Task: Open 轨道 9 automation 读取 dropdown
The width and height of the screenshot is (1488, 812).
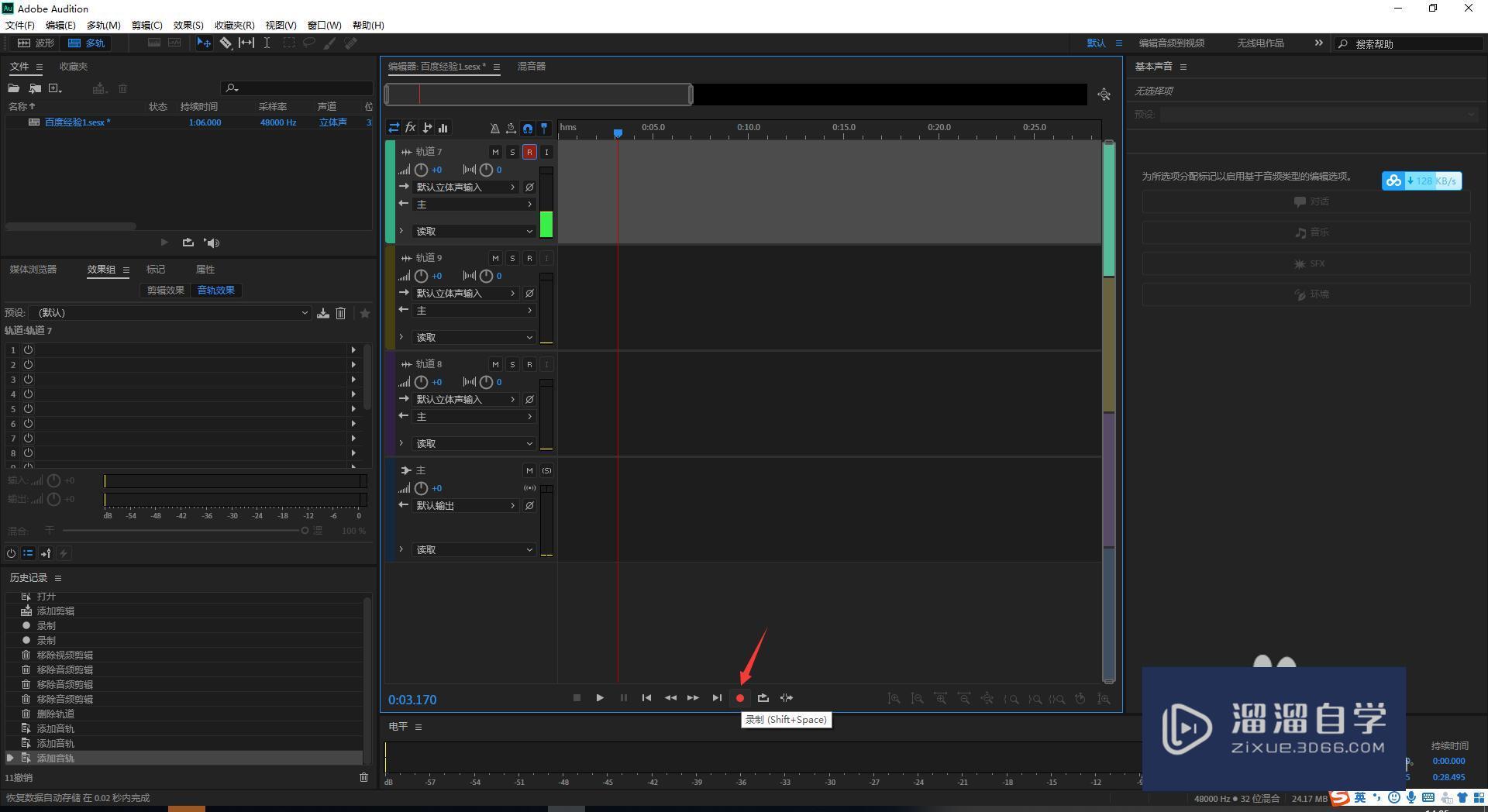Action: (474, 338)
